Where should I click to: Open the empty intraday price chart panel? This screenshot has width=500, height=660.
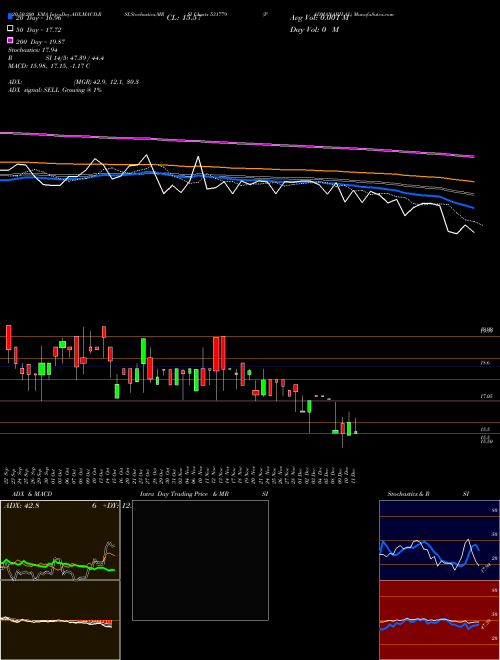[x=200, y=560]
